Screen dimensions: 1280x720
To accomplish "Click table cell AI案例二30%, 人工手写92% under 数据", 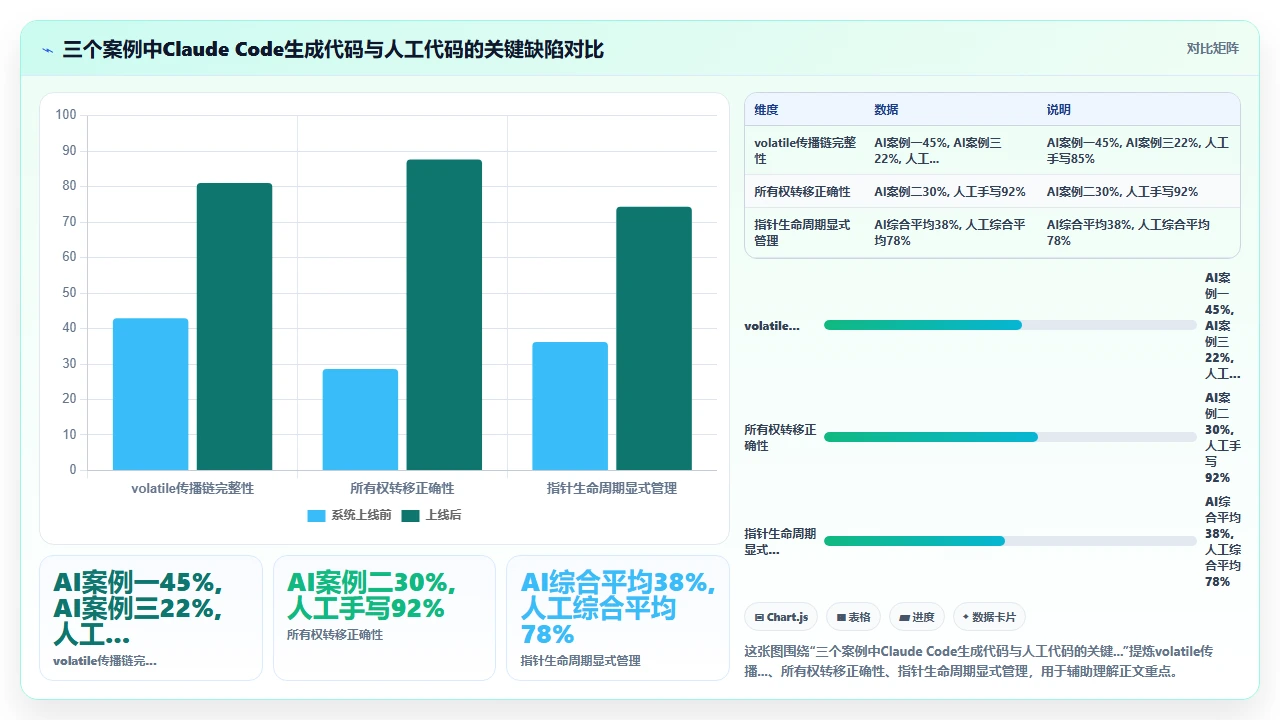I will point(950,192).
